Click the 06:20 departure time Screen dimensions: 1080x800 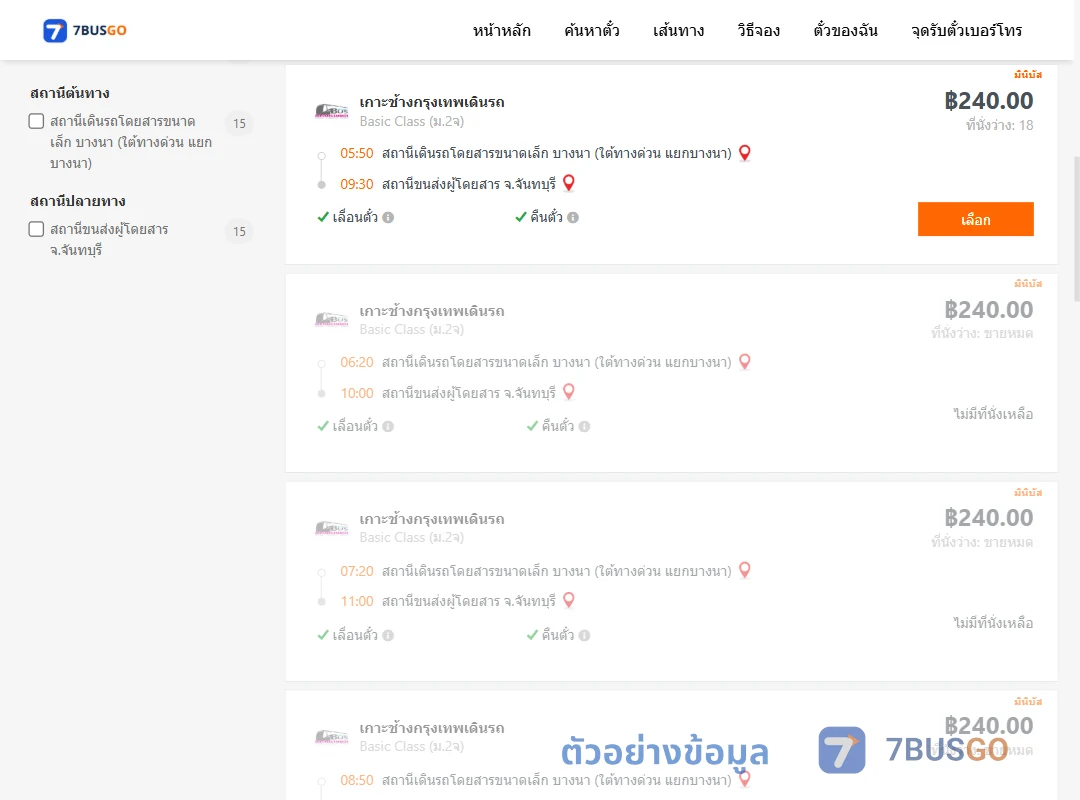pos(357,362)
